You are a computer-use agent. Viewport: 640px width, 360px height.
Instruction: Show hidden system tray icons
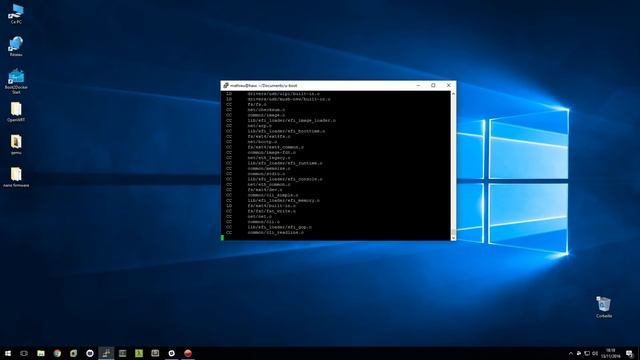(x=571, y=353)
